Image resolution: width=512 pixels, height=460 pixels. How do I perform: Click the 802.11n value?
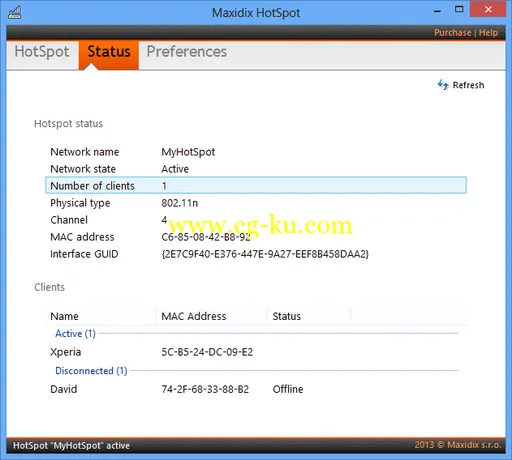179,203
